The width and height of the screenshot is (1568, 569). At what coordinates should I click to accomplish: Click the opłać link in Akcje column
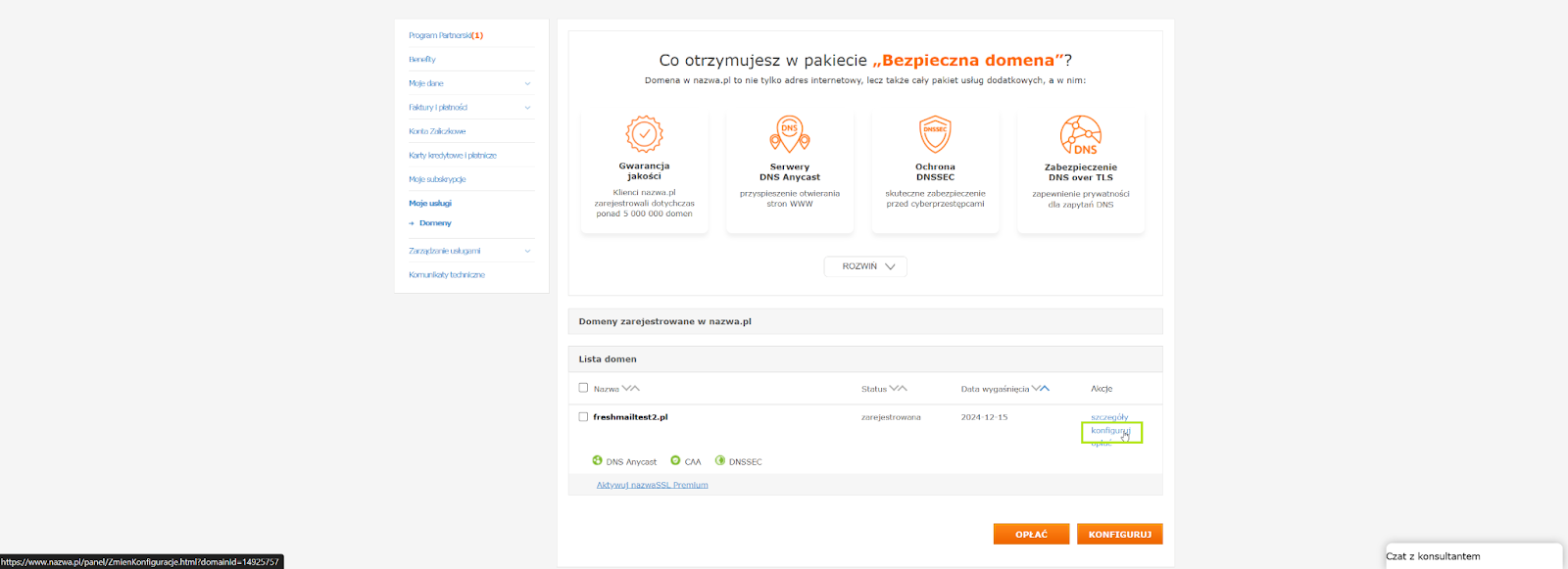pyautogui.click(x=1102, y=444)
